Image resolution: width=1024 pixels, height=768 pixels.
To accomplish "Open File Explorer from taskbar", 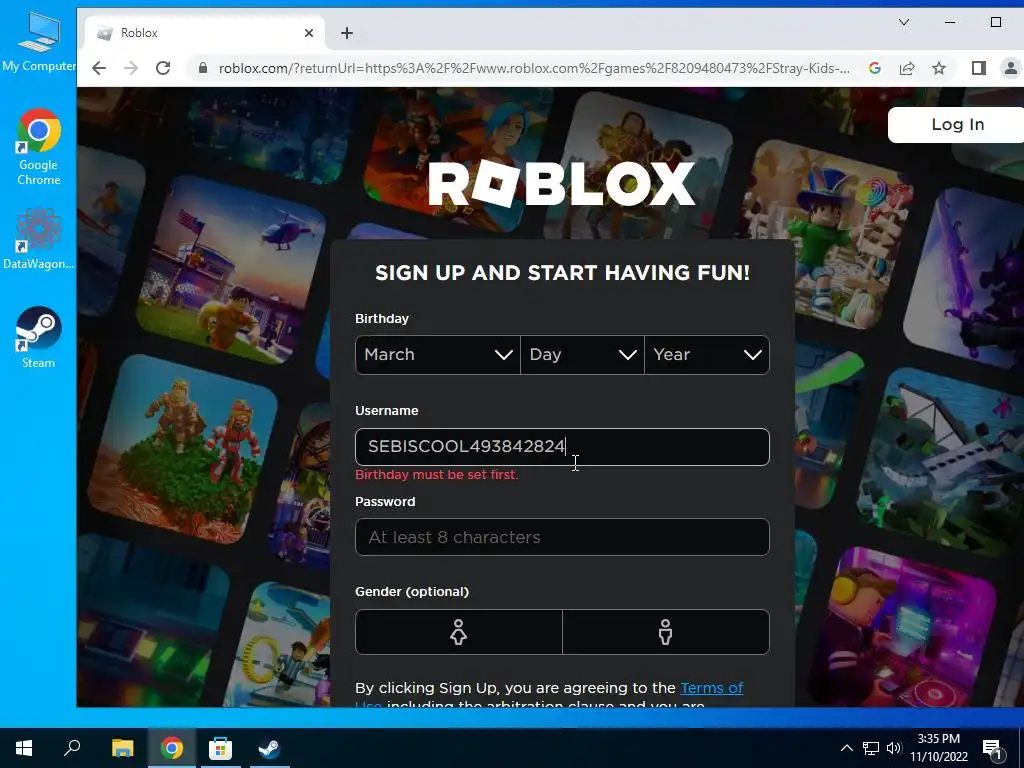I will coord(122,748).
